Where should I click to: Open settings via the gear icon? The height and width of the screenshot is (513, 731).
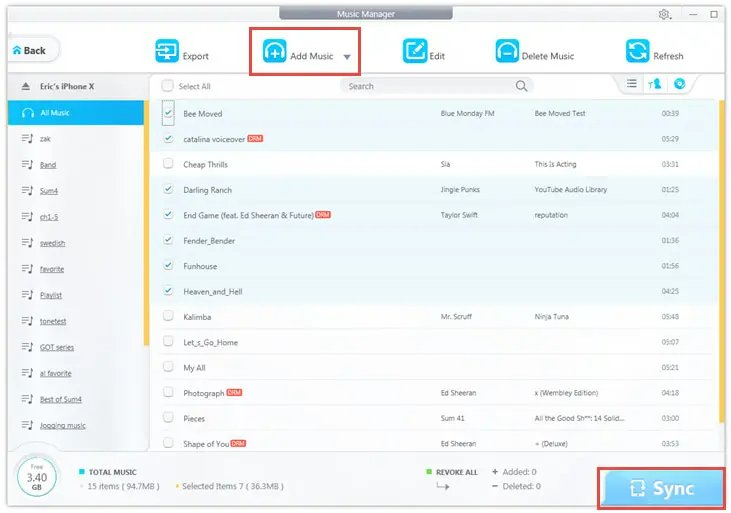(665, 15)
